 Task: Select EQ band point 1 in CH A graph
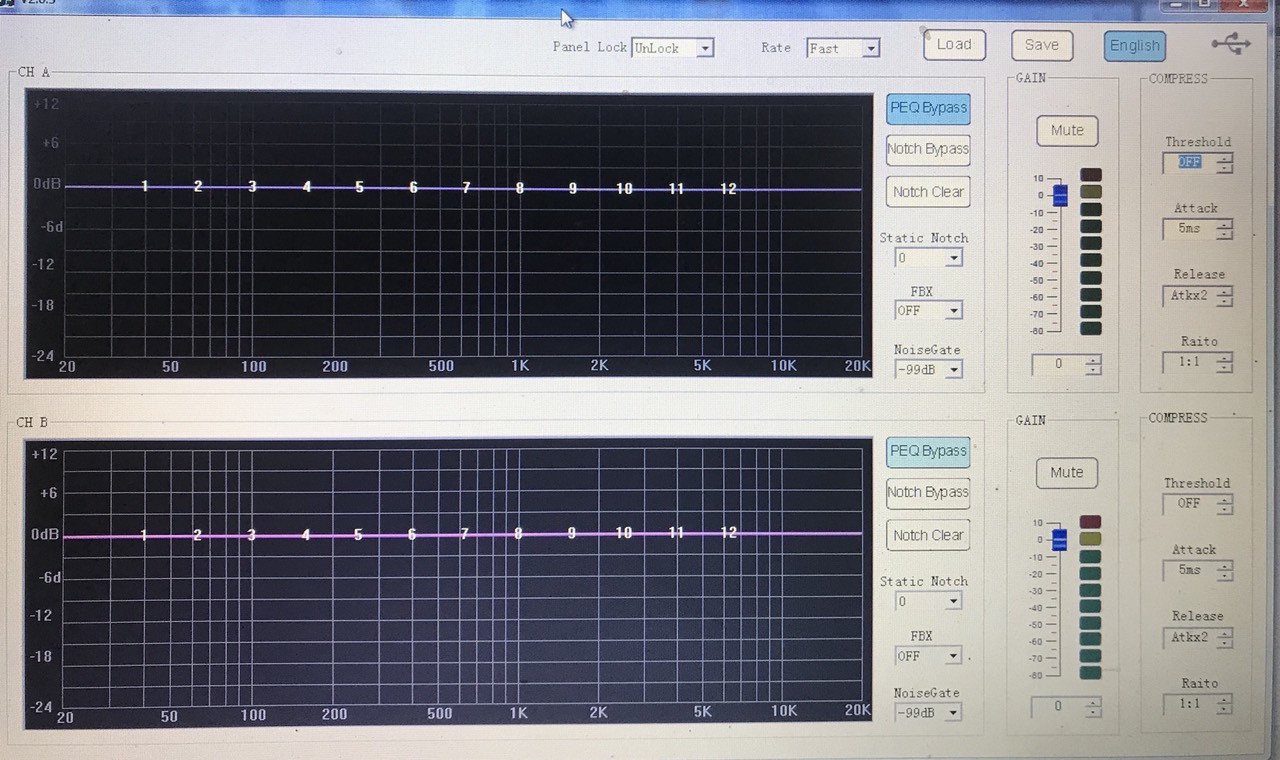click(x=145, y=186)
